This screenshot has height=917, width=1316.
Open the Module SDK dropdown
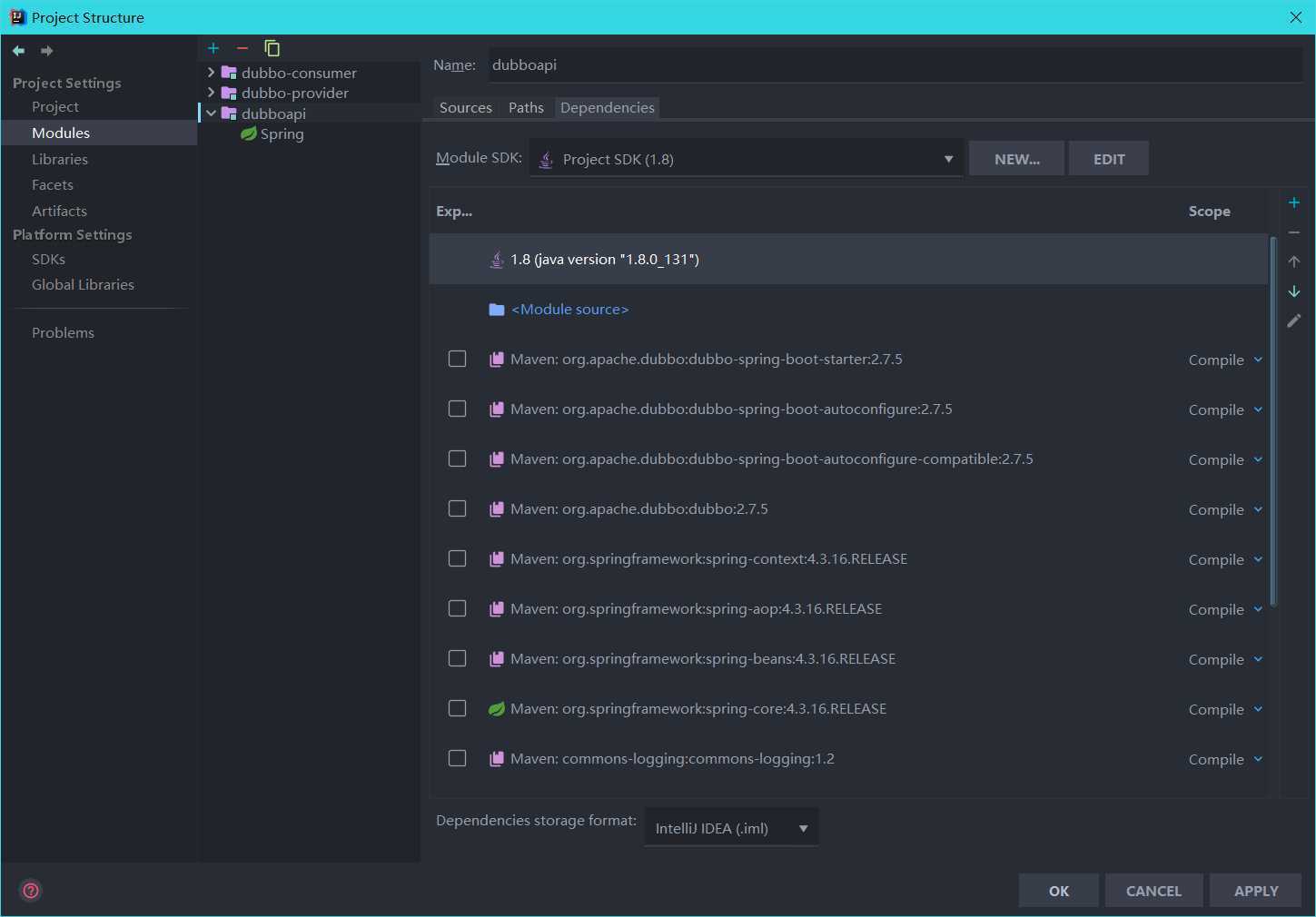tap(746, 159)
